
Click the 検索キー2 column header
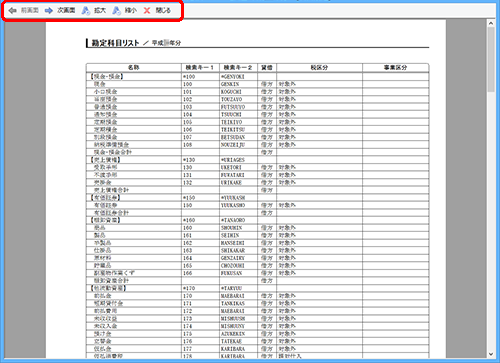click(238, 68)
